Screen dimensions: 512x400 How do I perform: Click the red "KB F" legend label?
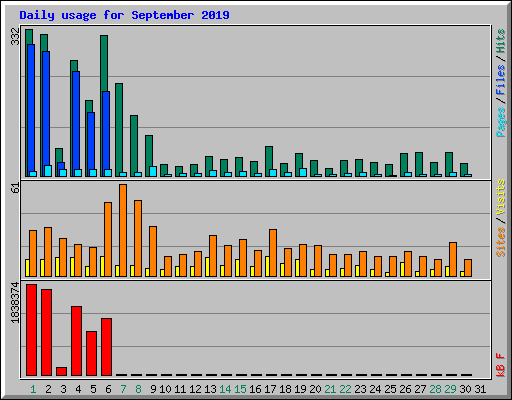point(500,365)
